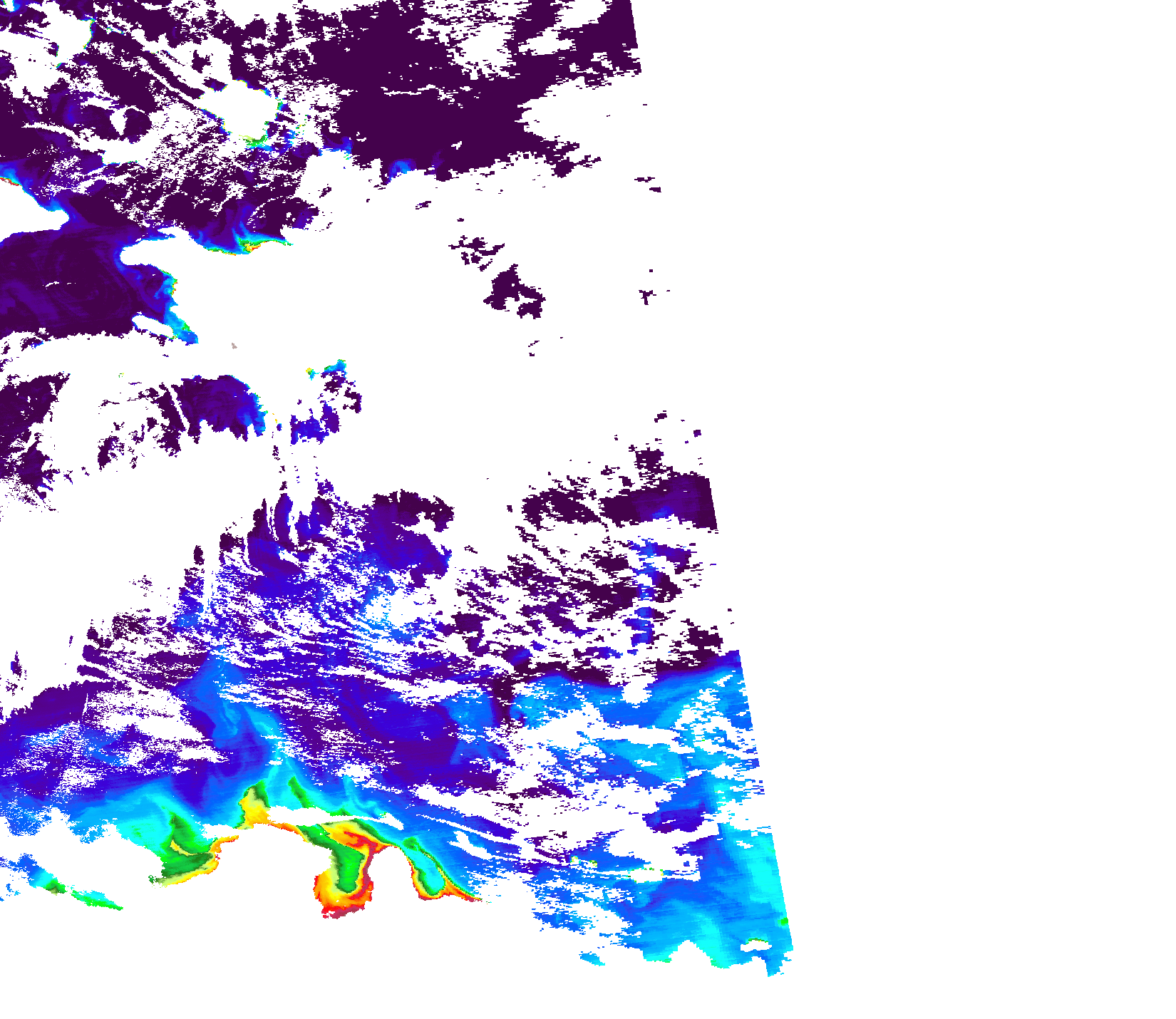
Task: Select the tiny green dot on the right swath edge
Action: click(x=783, y=921)
